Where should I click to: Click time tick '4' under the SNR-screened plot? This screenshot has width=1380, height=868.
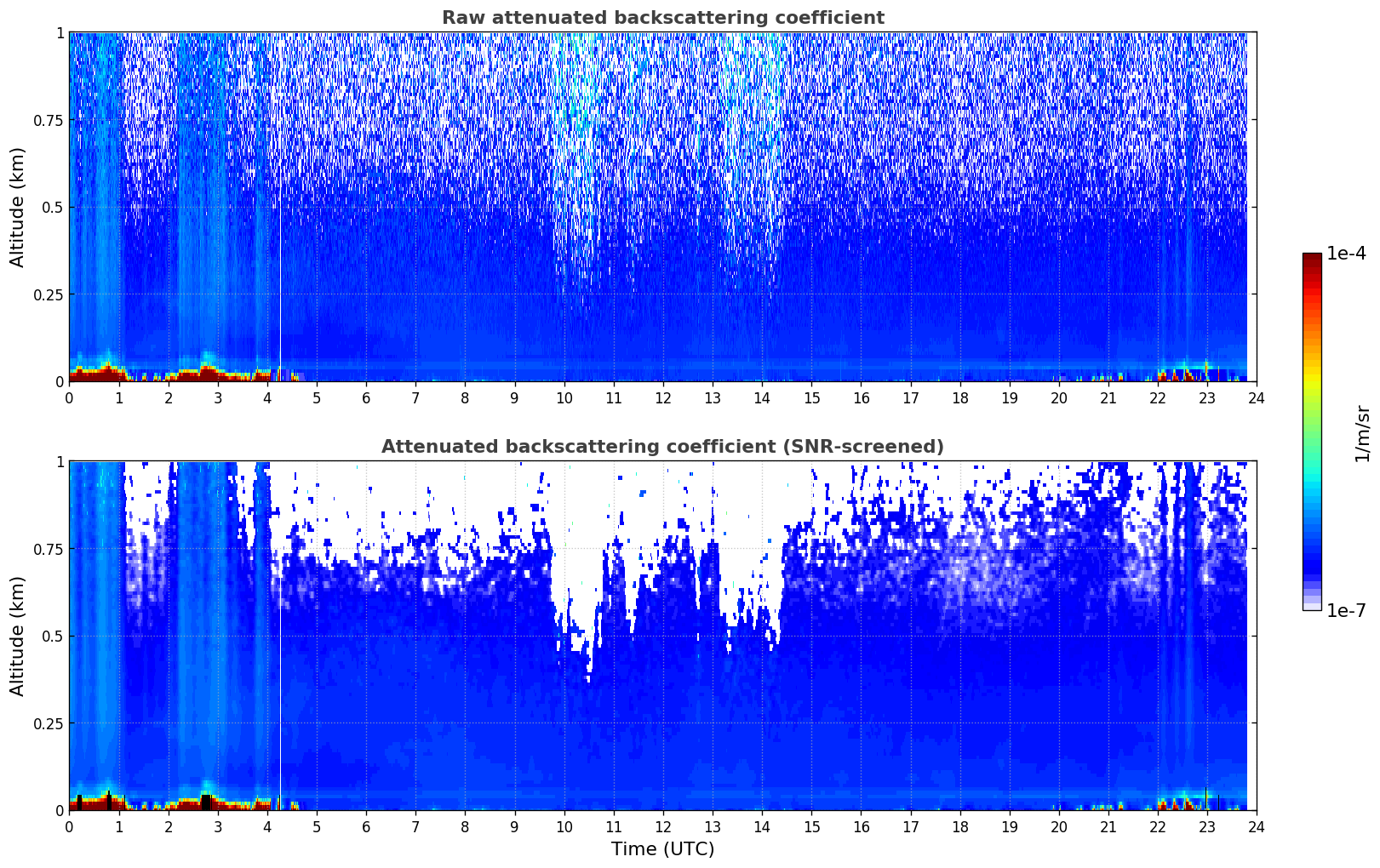(267, 826)
